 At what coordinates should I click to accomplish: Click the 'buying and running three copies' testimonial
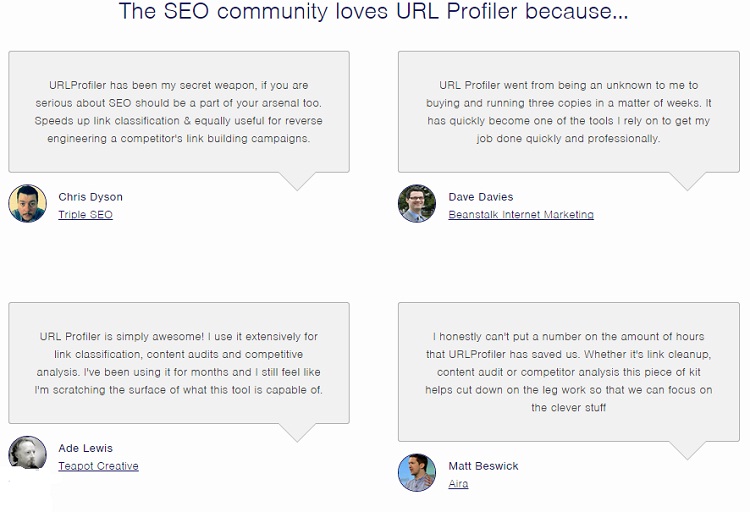(569, 111)
